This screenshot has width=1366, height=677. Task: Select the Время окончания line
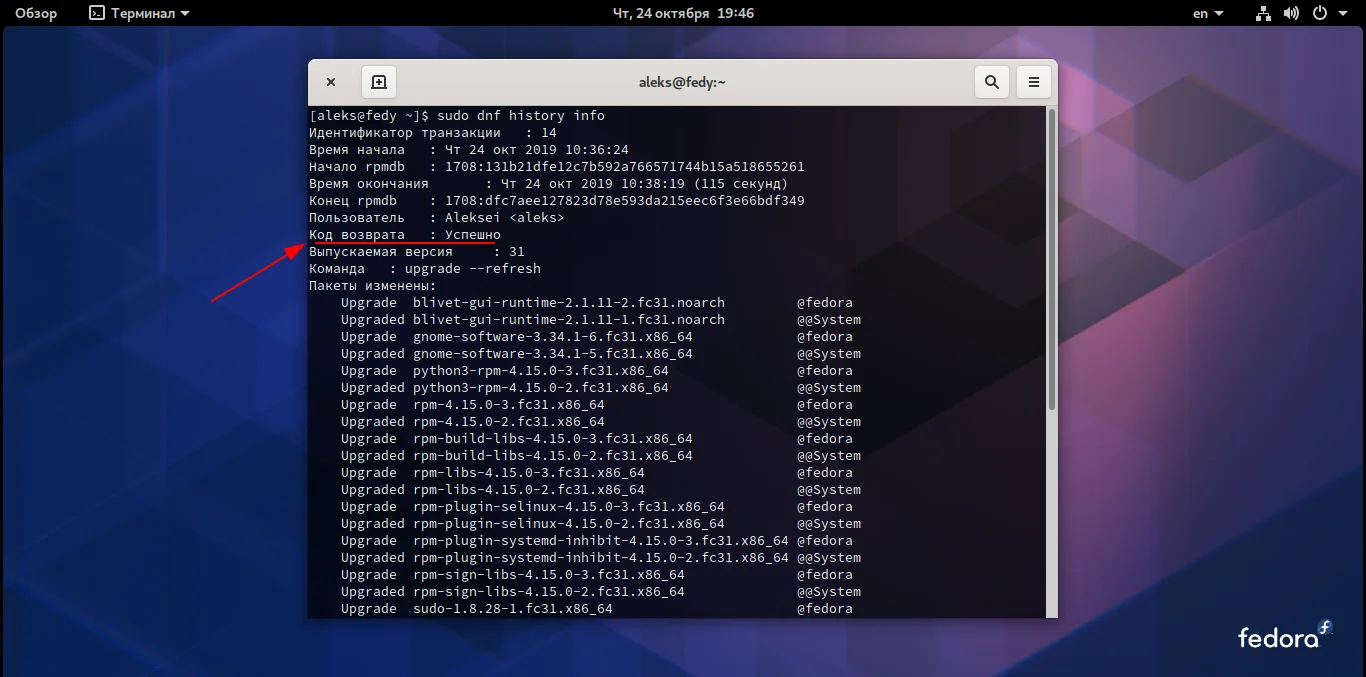point(549,183)
